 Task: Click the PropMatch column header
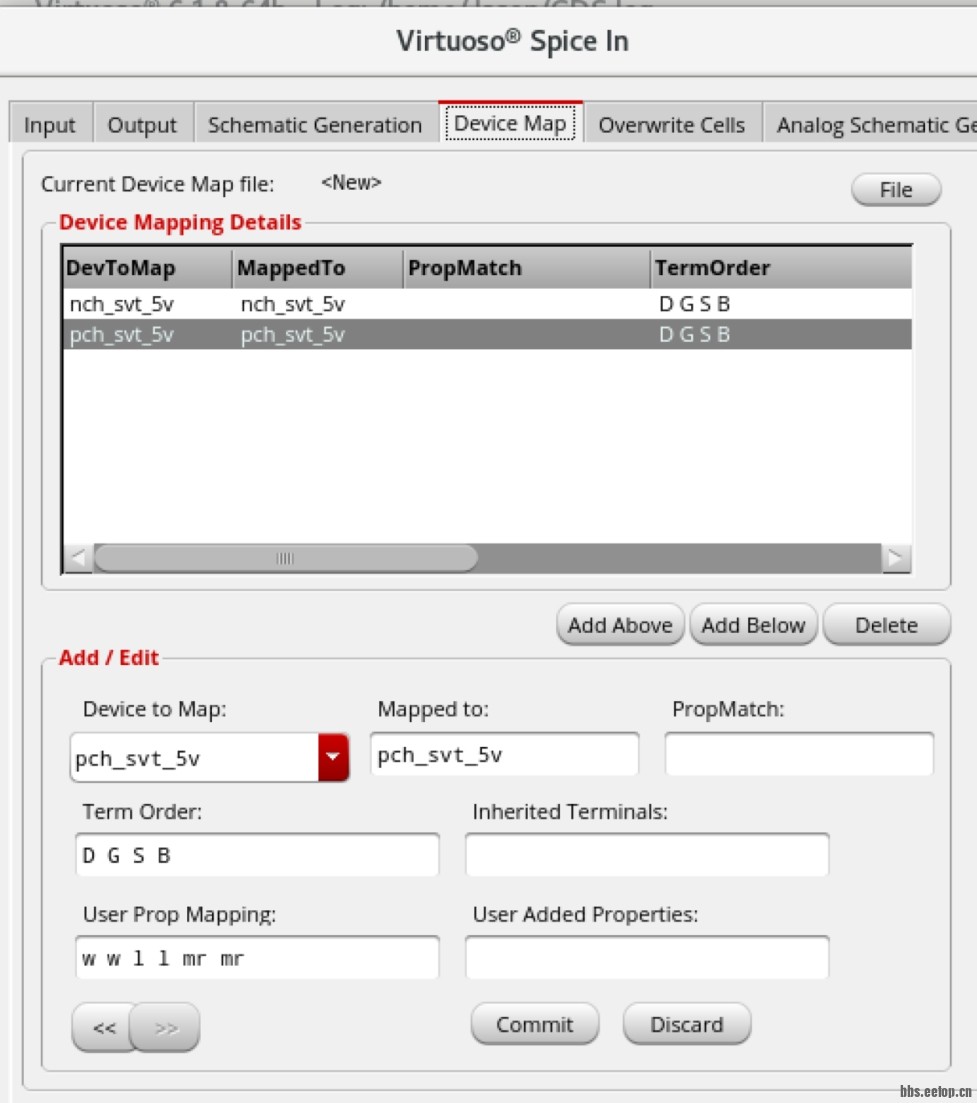click(527, 267)
